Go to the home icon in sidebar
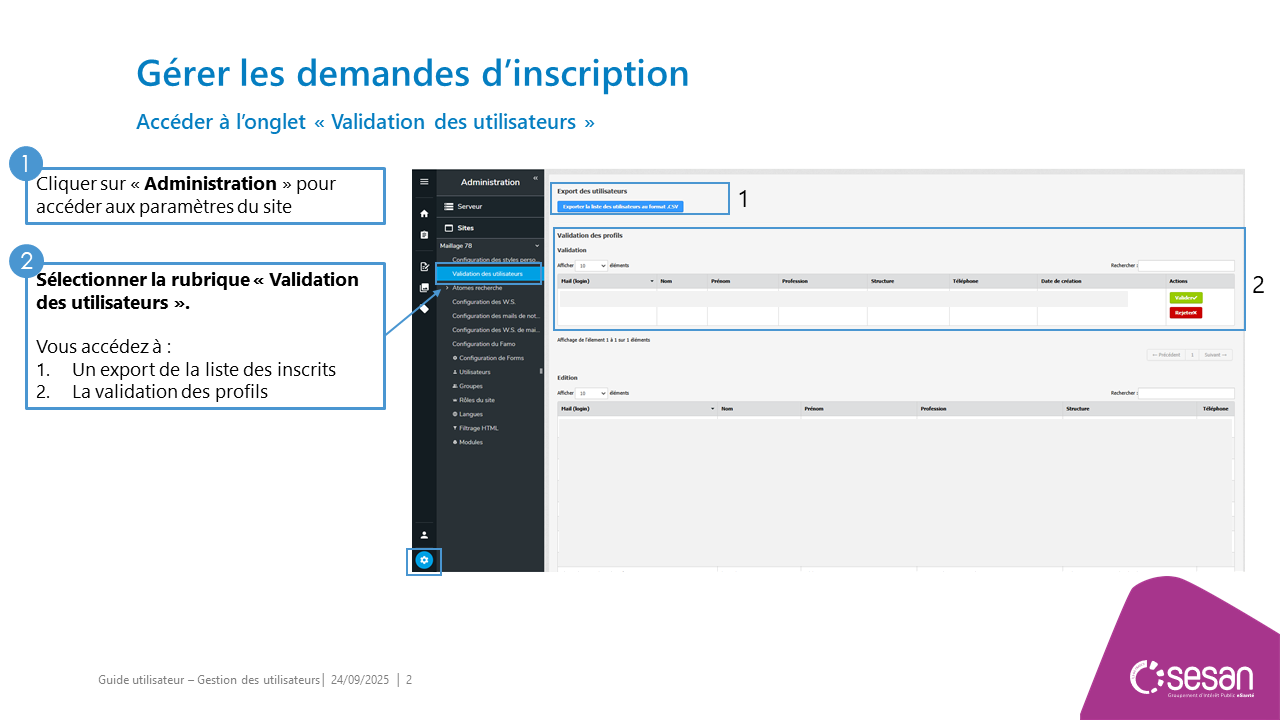The image size is (1280, 720). pos(424,214)
